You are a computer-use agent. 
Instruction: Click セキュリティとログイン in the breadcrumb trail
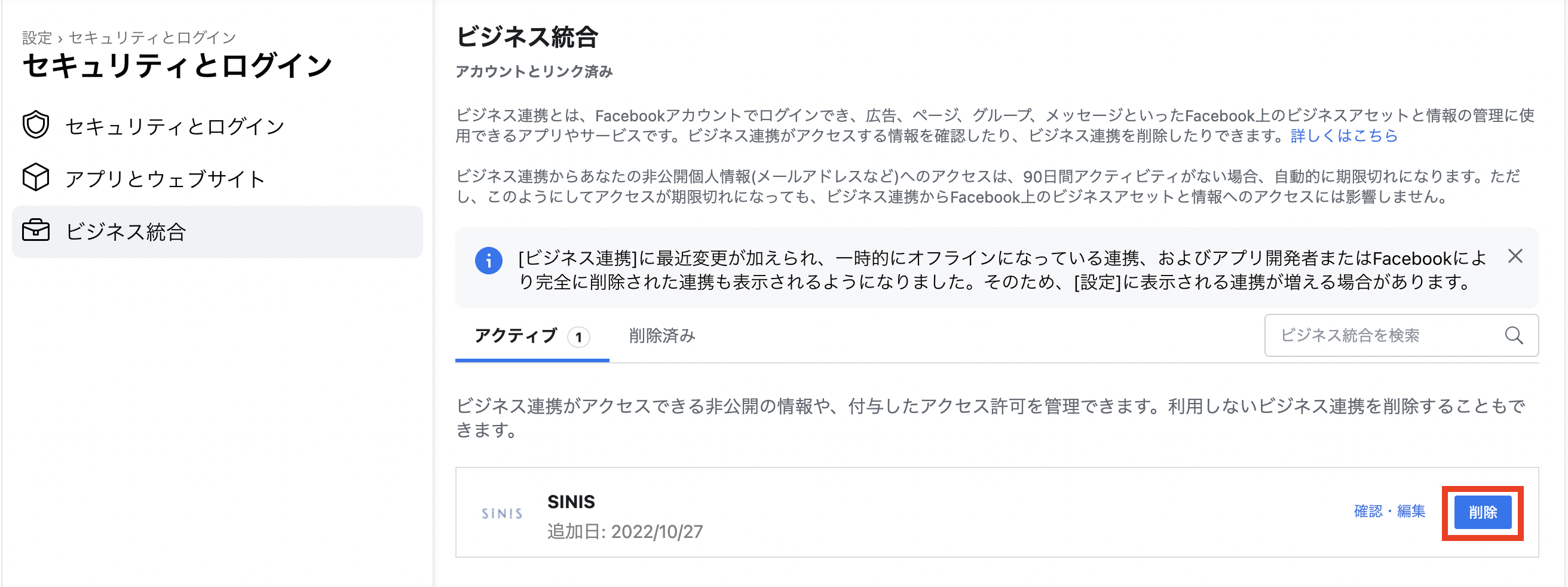pyautogui.click(x=151, y=38)
